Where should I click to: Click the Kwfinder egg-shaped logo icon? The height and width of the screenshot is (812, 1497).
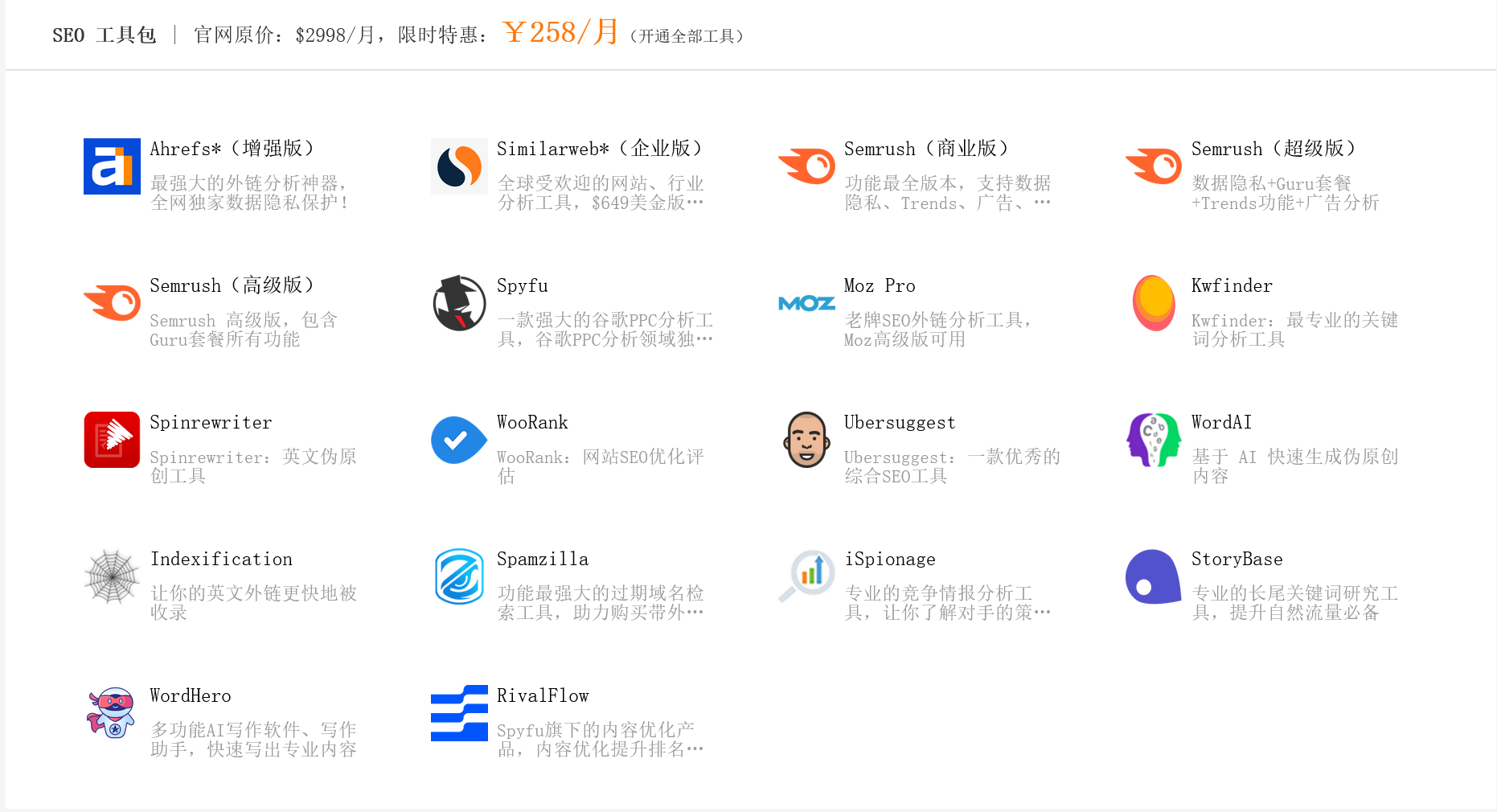click(x=1154, y=303)
